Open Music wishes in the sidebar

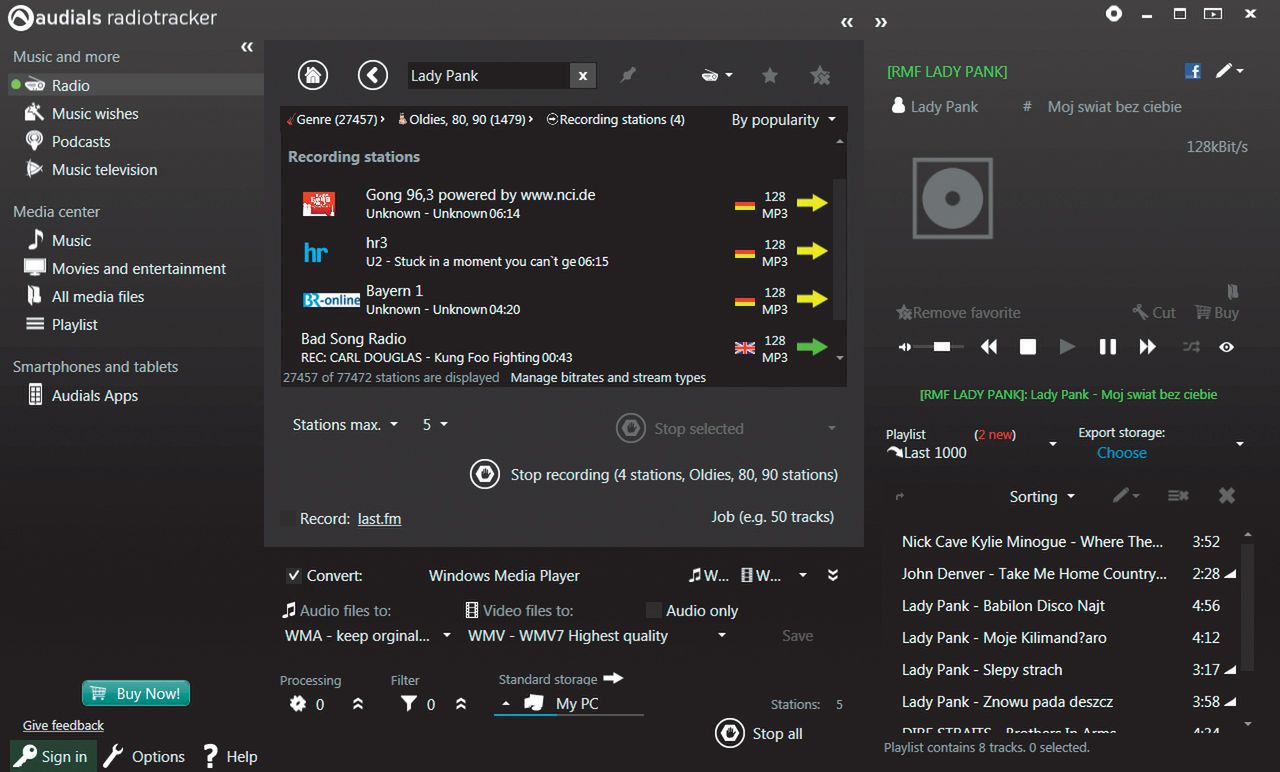coord(95,113)
